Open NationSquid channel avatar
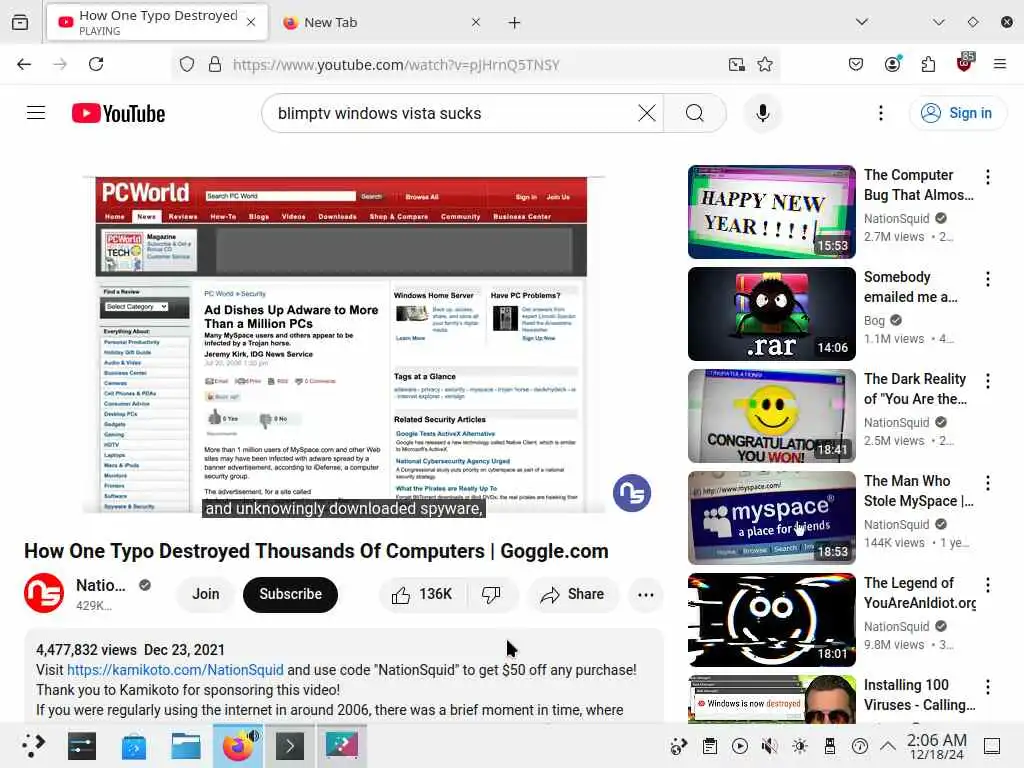Viewport: 1024px width, 768px height. pos(44,593)
